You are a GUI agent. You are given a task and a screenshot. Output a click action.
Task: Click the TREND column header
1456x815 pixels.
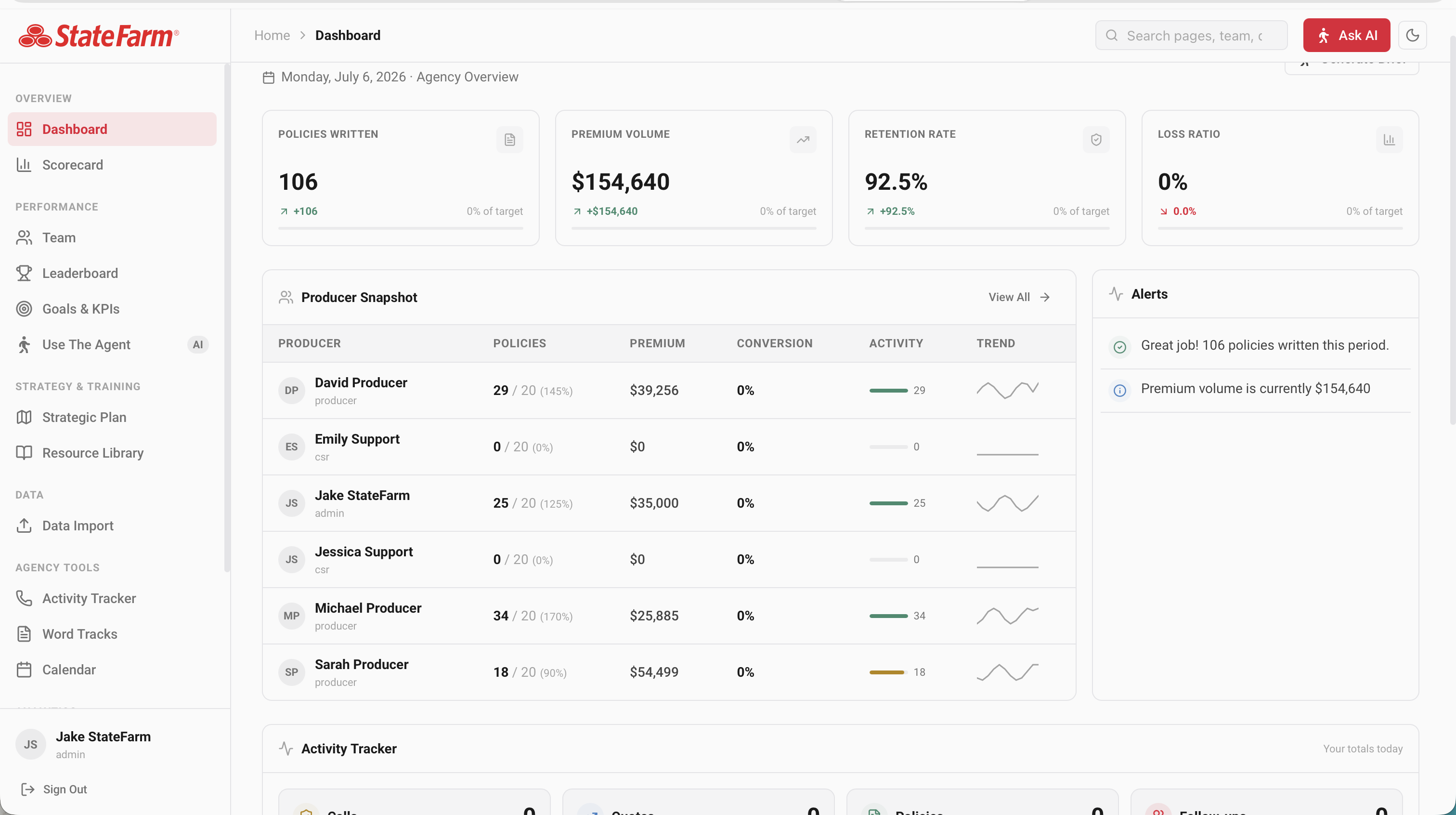coord(996,343)
